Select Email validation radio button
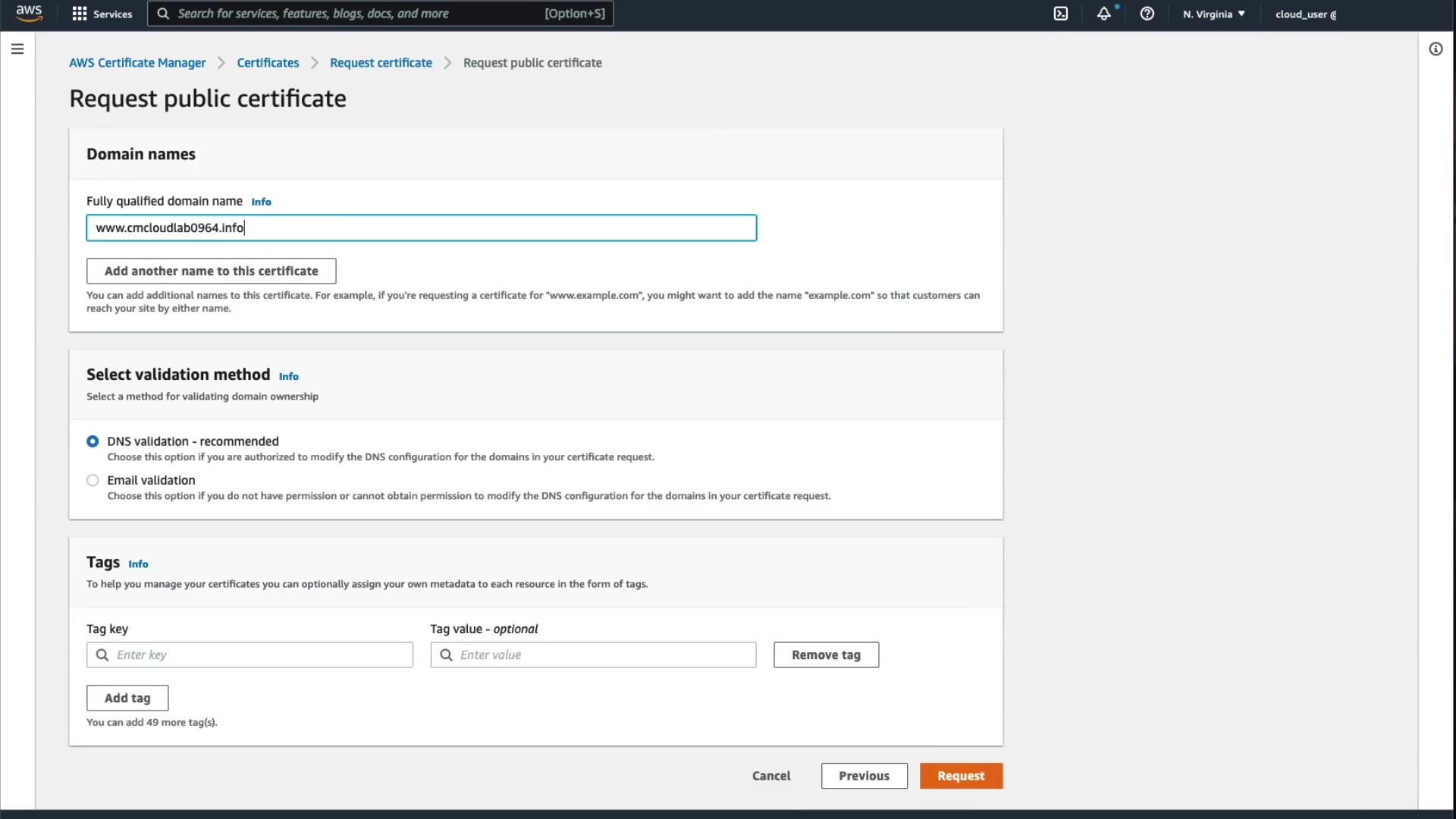Image resolution: width=1456 pixels, height=819 pixels. tap(93, 480)
